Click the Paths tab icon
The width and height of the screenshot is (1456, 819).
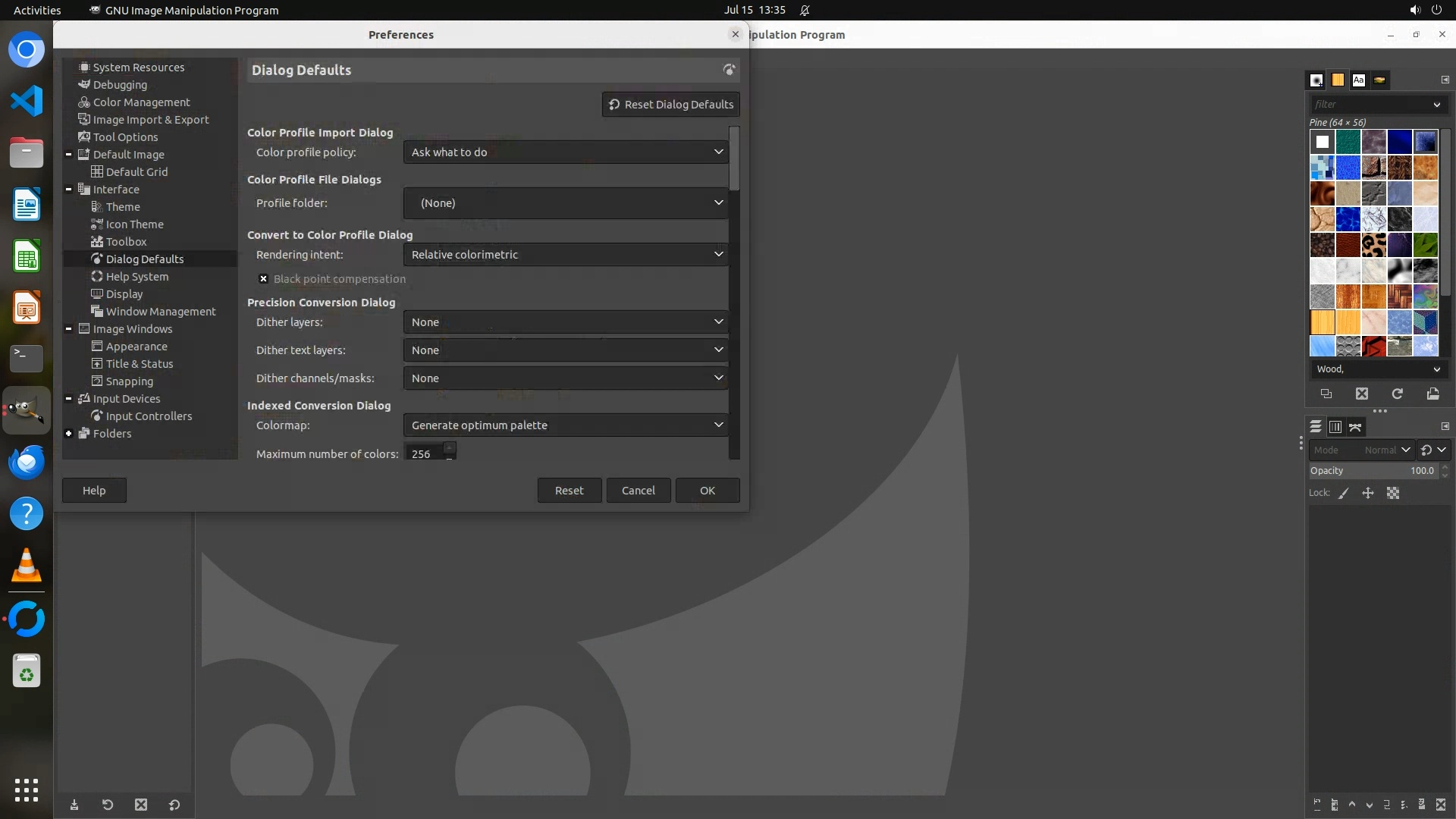pyautogui.click(x=1355, y=427)
